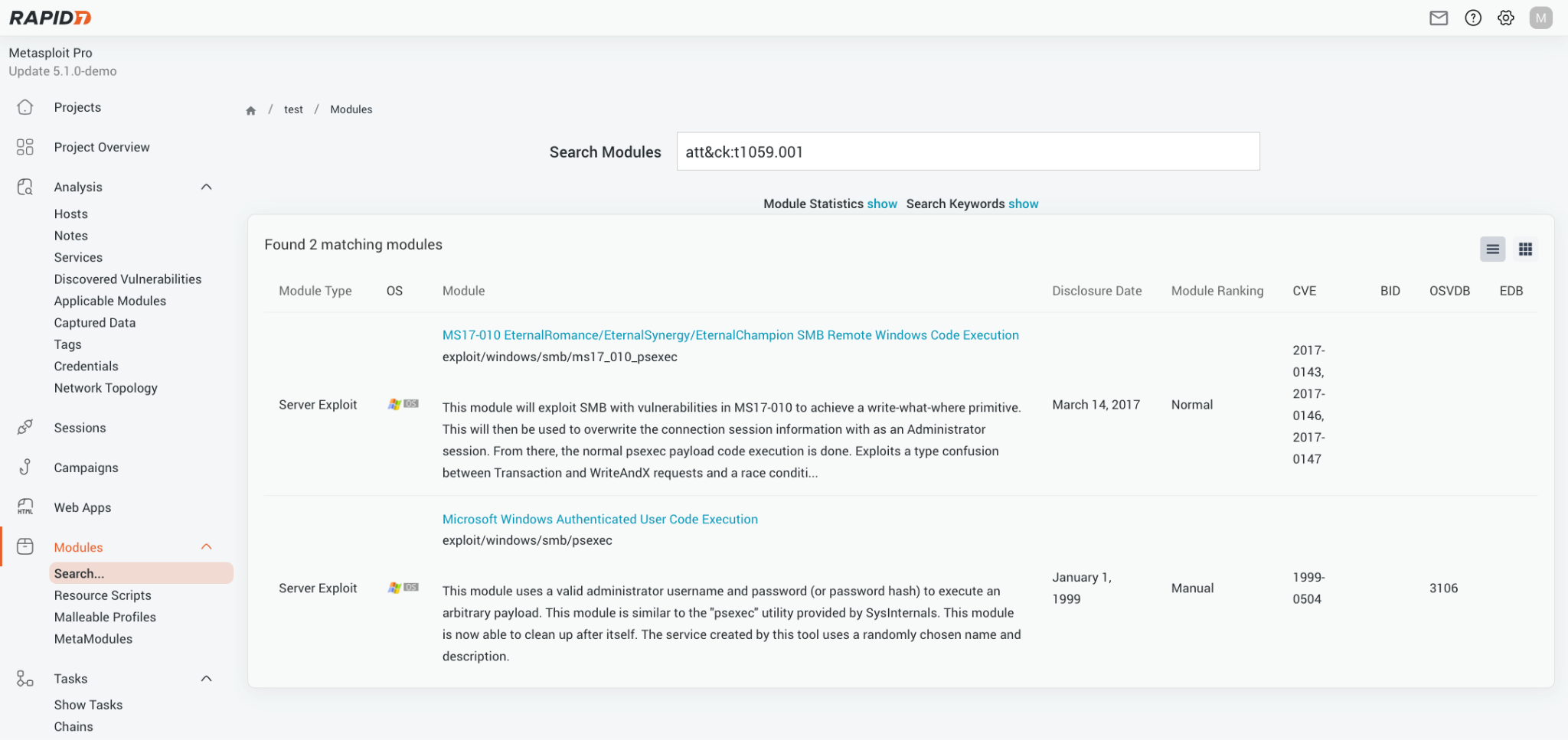Screen dimensions: 1568x740
Task: Focus the Search Modules input field
Action: coord(968,152)
